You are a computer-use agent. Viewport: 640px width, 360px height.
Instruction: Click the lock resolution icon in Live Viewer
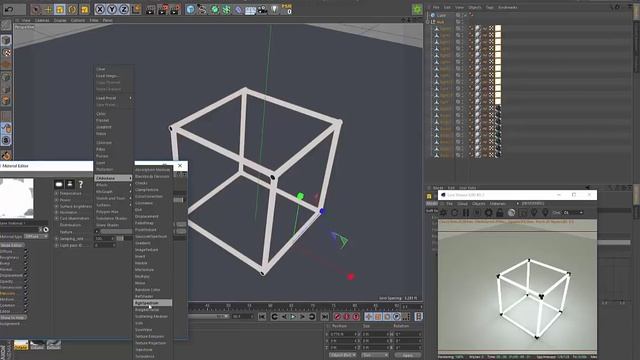(x=500, y=213)
